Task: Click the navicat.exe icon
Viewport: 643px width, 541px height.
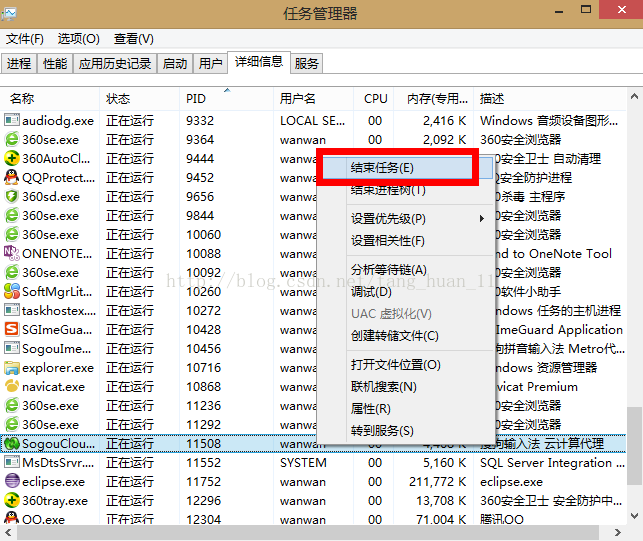Action: (11, 386)
